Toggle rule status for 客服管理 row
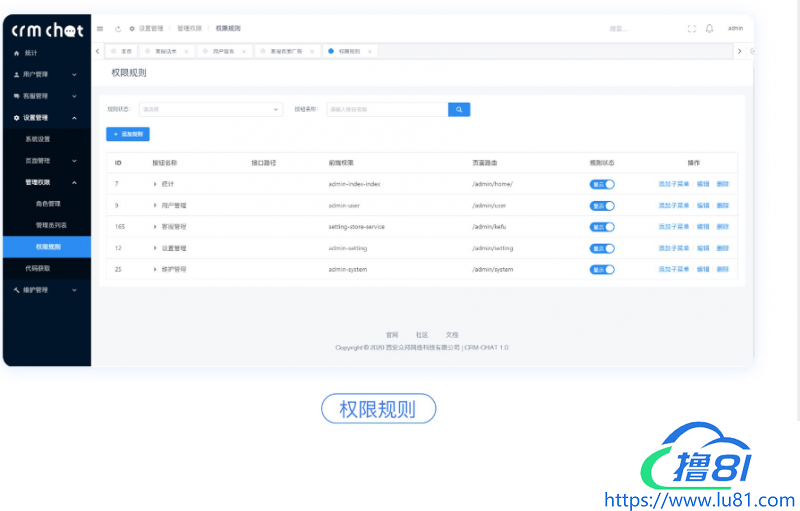The height and width of the screenshot is (511, 800). [x=602, y=227]
